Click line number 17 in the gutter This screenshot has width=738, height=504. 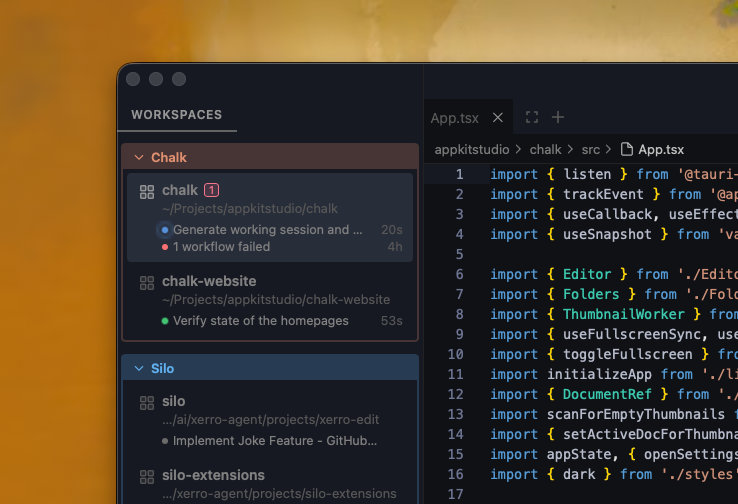pyautogui.click(x=456, y=494)
